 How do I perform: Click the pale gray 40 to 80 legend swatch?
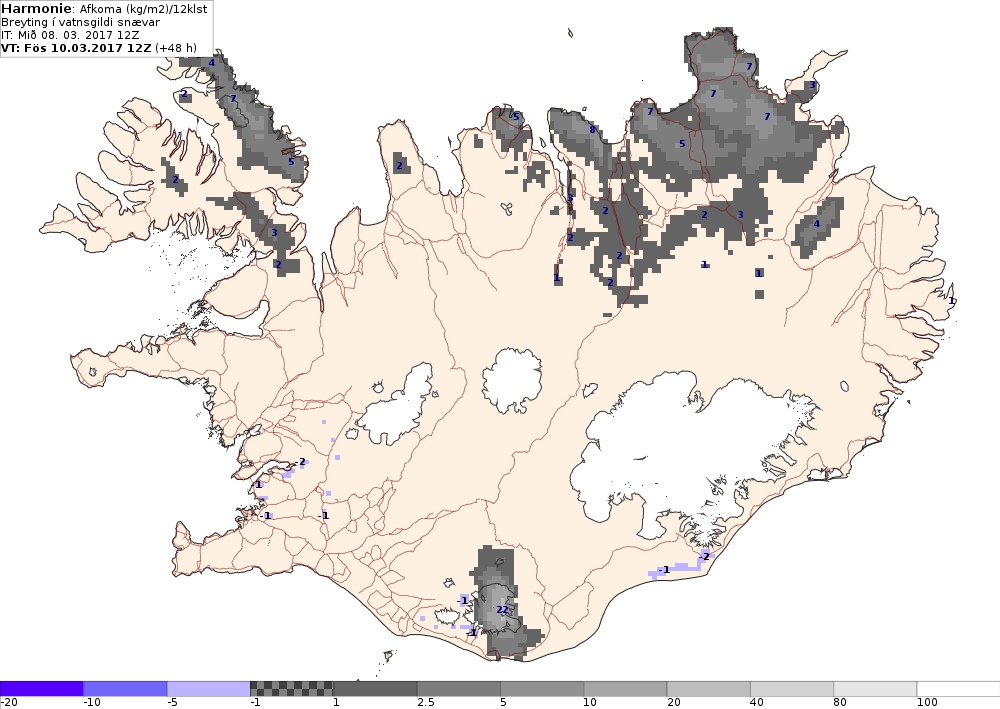(792, 689)
